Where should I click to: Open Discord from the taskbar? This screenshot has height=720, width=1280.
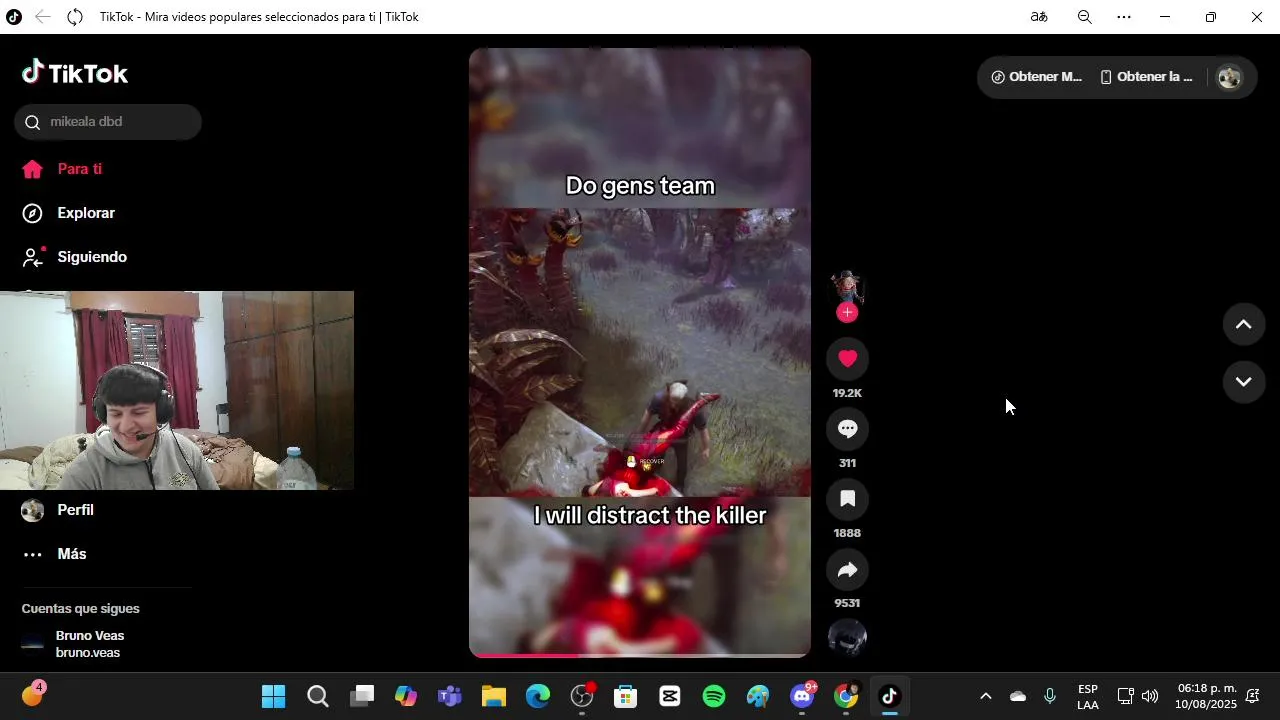point(802,696)
